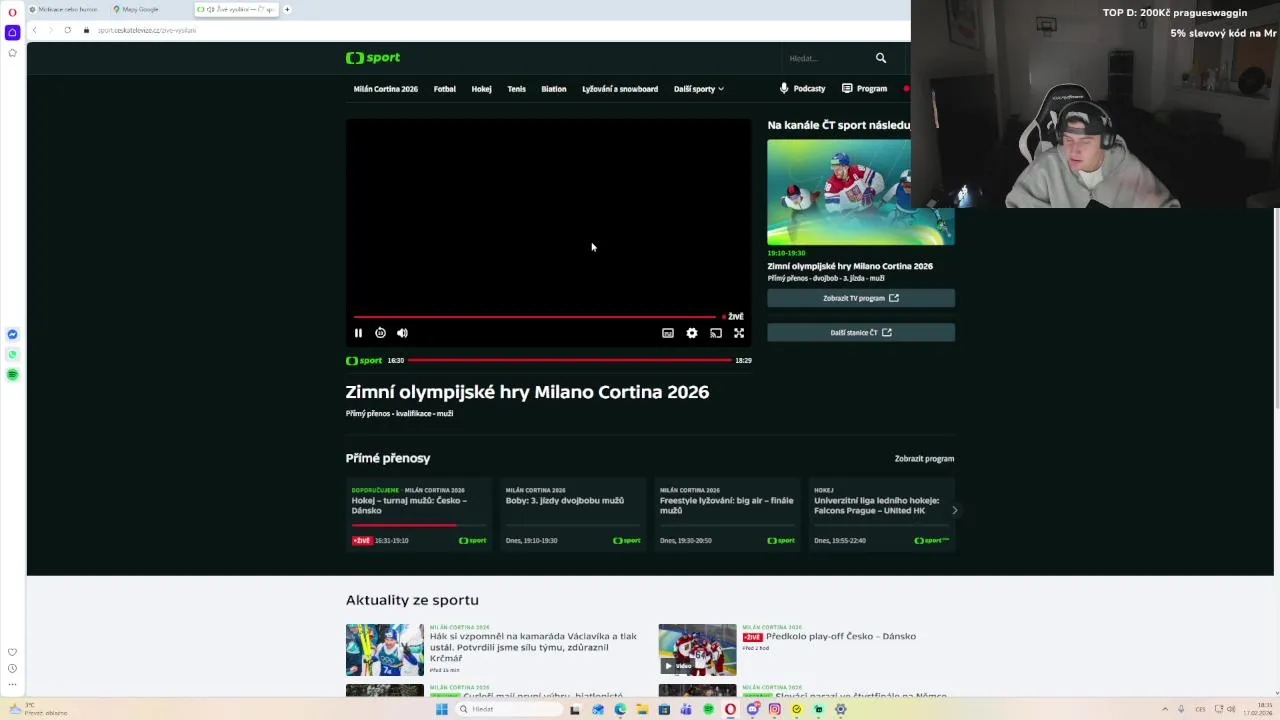The height and width of the screenshot is (720, 1280).
Task: Open Instagram from taskbar
Action: point(774,709)
